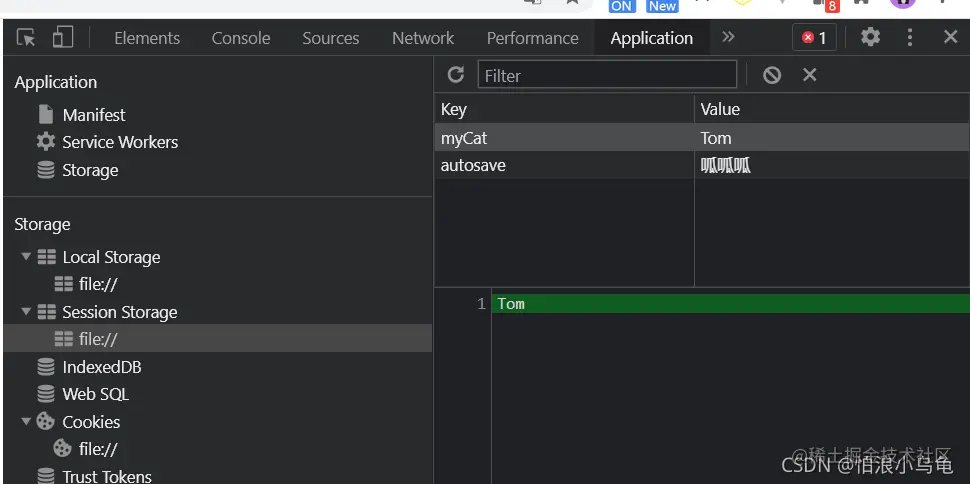Image resolution: width=970 pixels, height=484 pixels.
Task: Refresh the storage table
Action: [x=456, y=75]
